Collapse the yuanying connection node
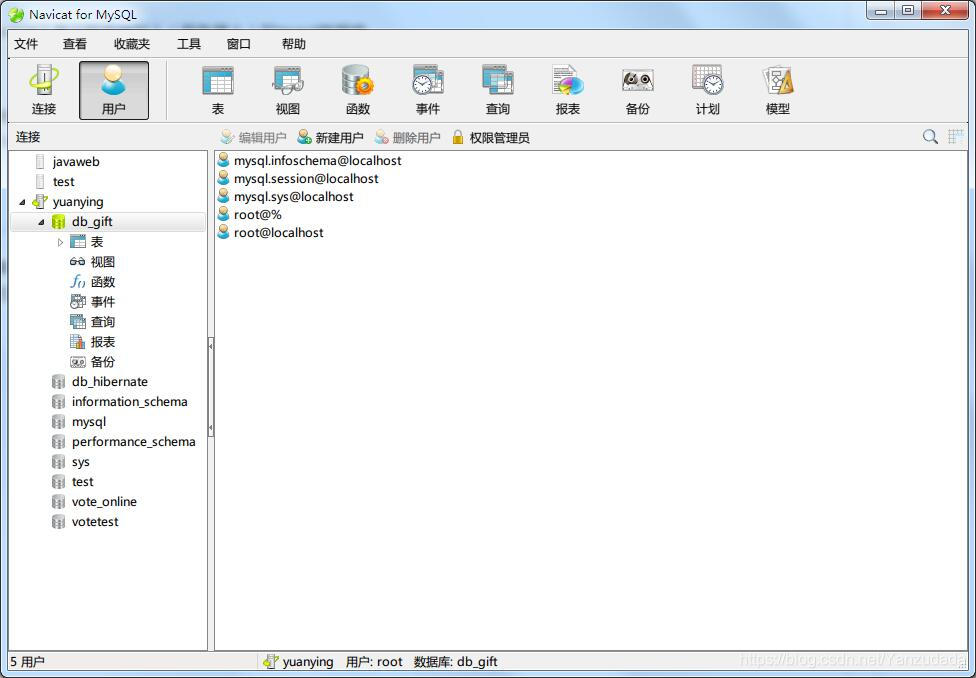Screen dimensions: 976x678 point(22,202)
